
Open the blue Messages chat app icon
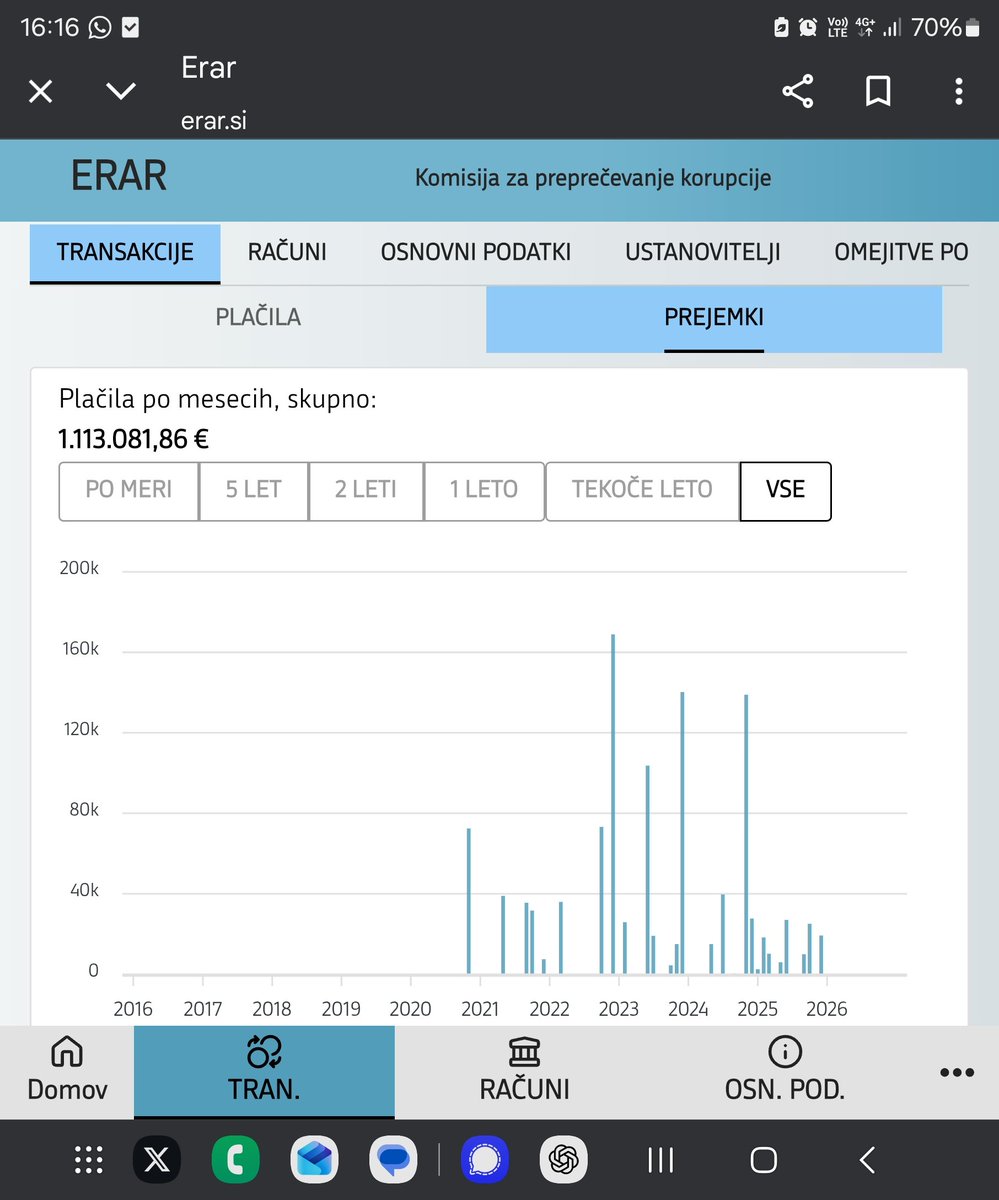click(394, 1160)
